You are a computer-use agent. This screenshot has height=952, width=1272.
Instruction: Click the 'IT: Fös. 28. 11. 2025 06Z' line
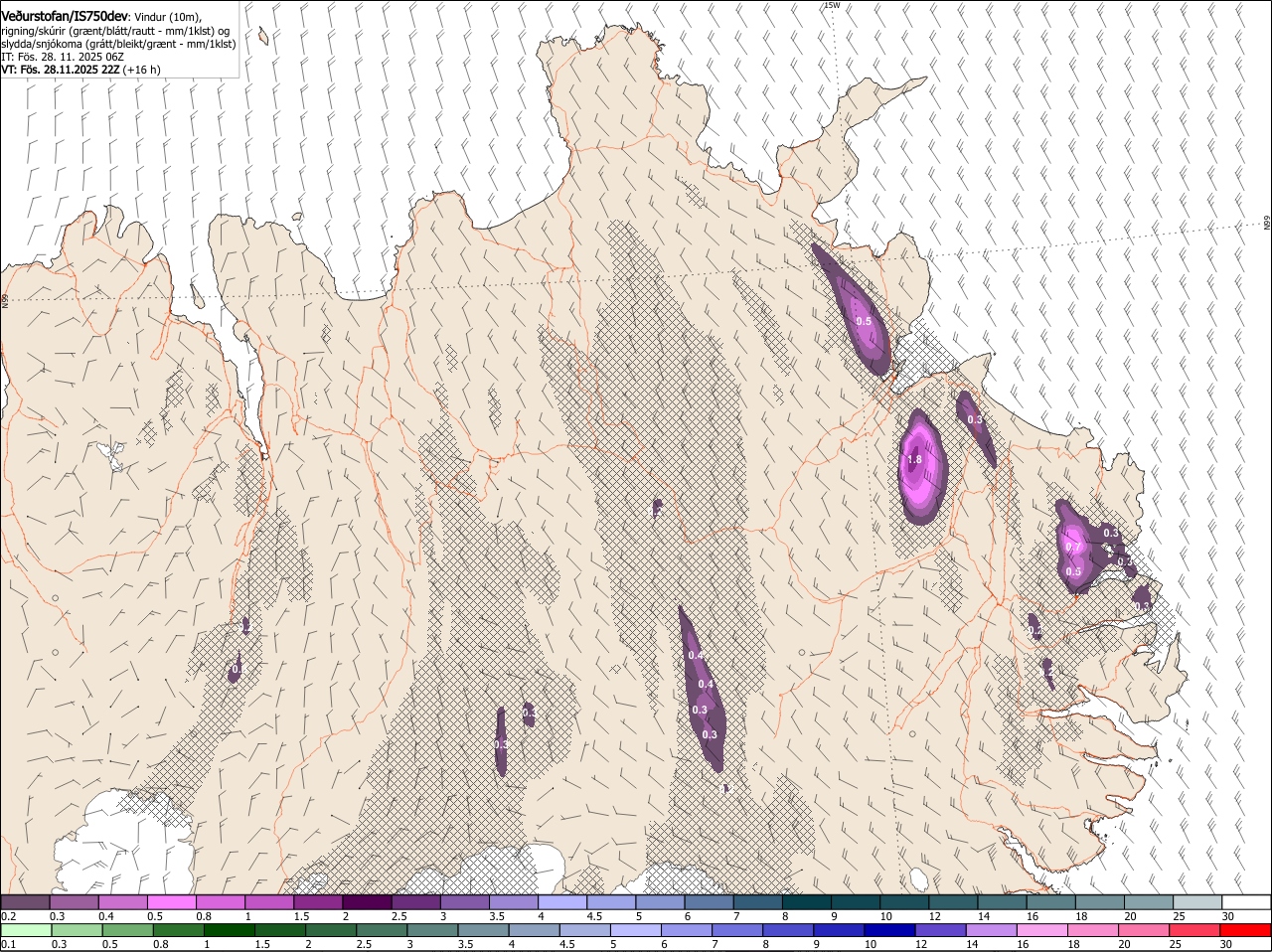coord(63,57)
